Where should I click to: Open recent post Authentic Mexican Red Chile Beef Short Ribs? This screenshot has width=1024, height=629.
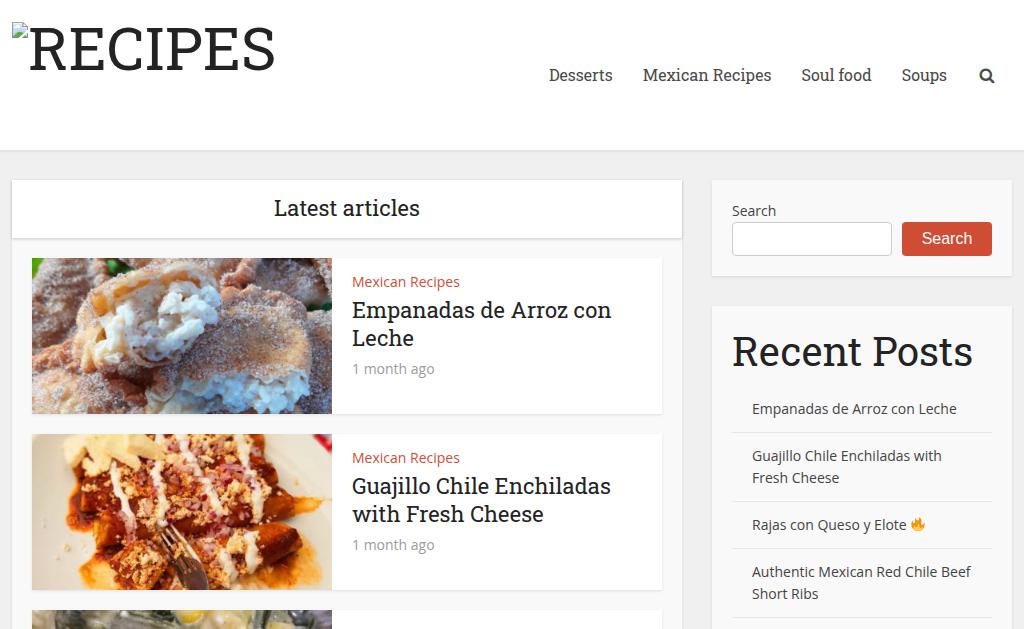tap(861, 583)
